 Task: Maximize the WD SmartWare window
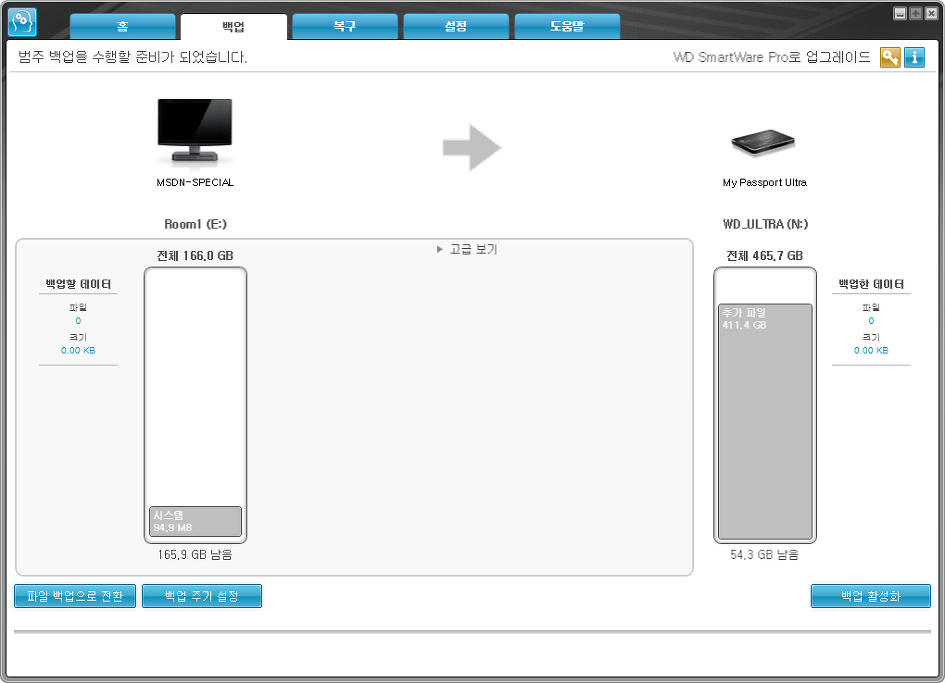tap(915, 13)
